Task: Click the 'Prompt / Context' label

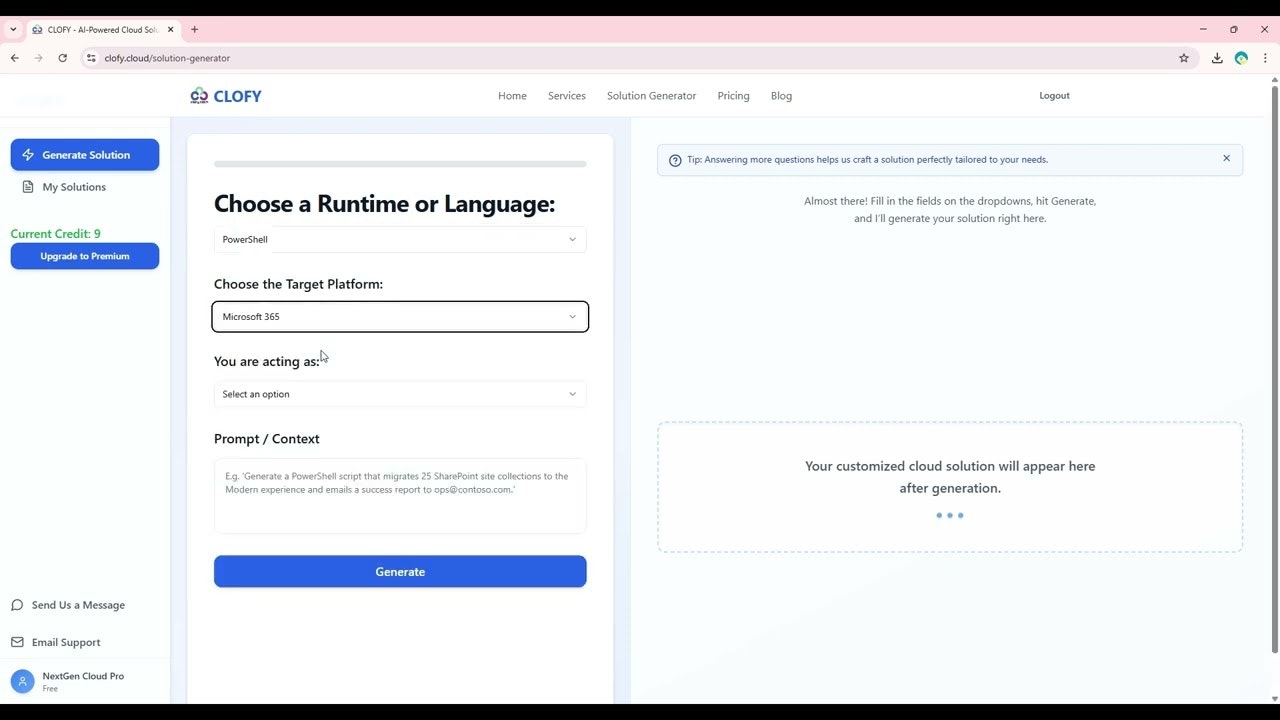Action: tap(267, 439)
